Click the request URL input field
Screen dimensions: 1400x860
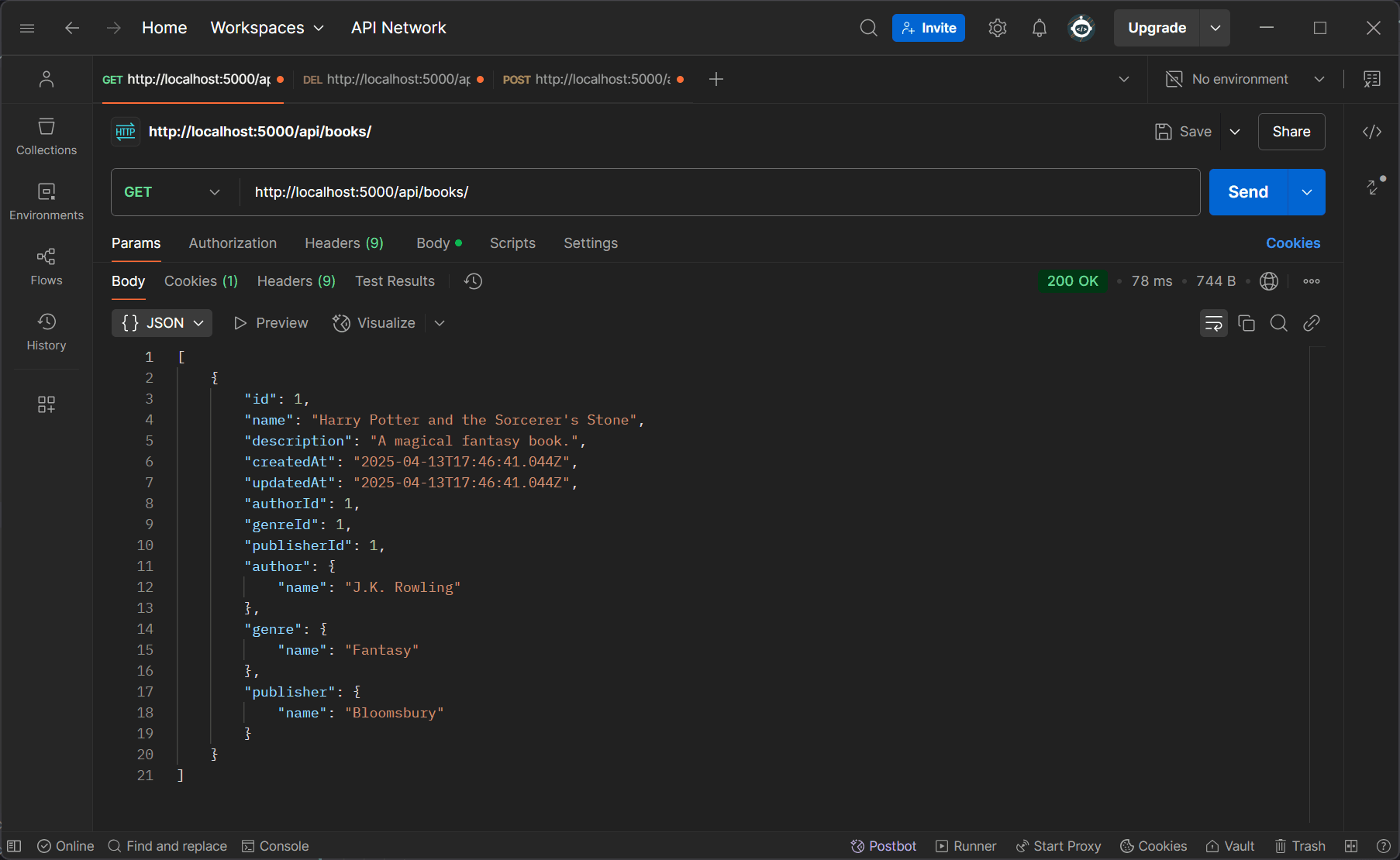coord(719,192)
